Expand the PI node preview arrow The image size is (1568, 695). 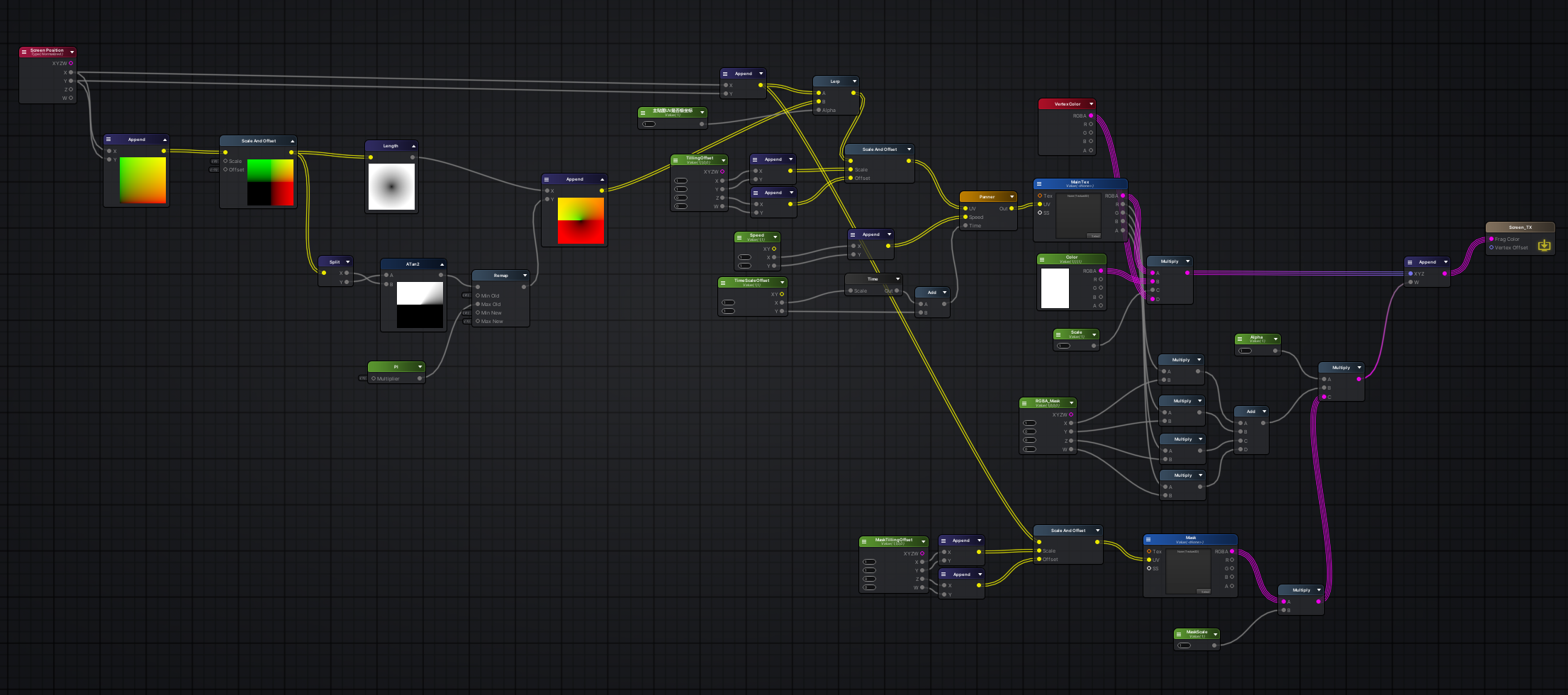420,367
